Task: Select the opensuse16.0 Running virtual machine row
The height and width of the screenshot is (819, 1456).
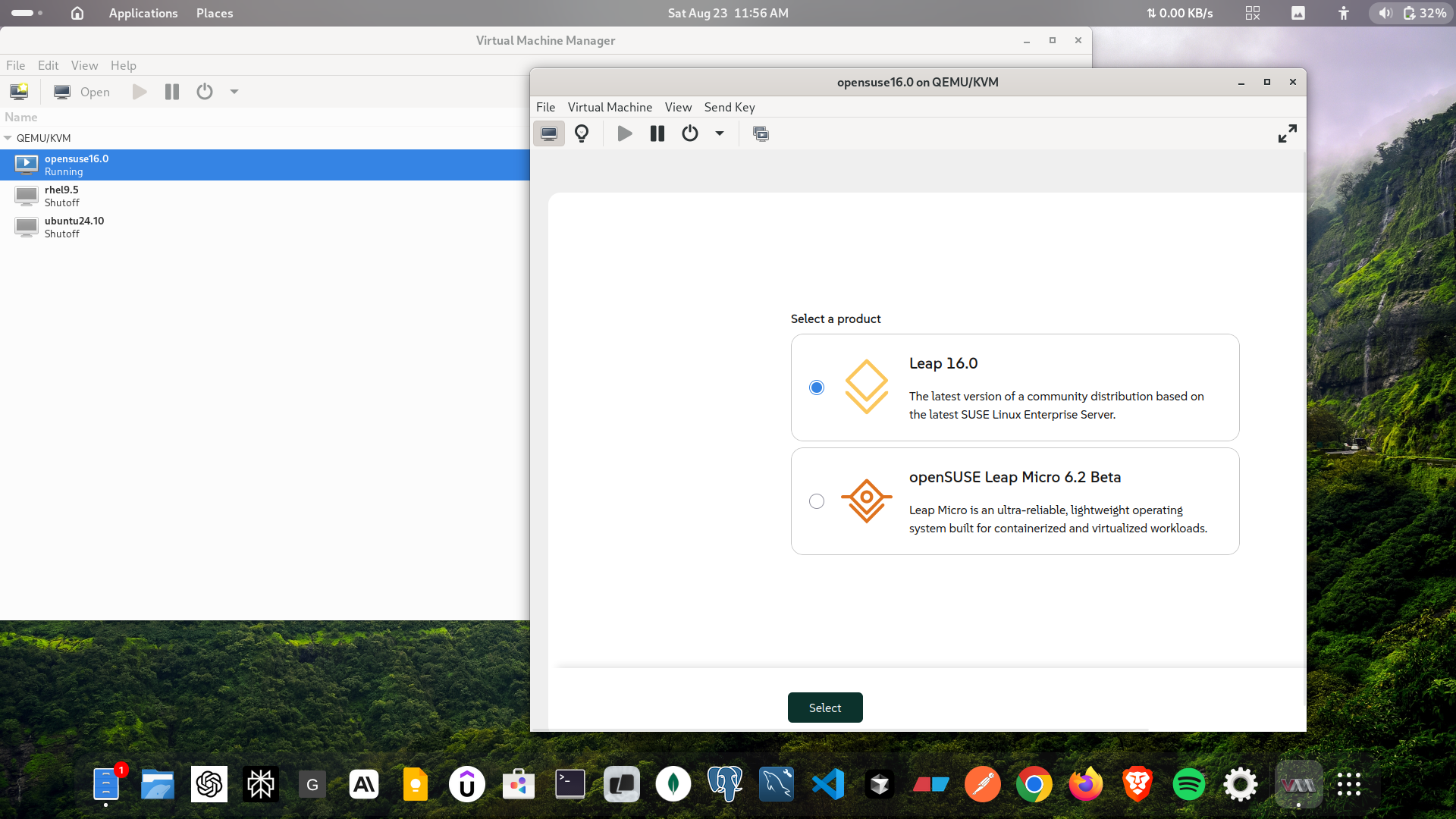Action: pos(265,165)
